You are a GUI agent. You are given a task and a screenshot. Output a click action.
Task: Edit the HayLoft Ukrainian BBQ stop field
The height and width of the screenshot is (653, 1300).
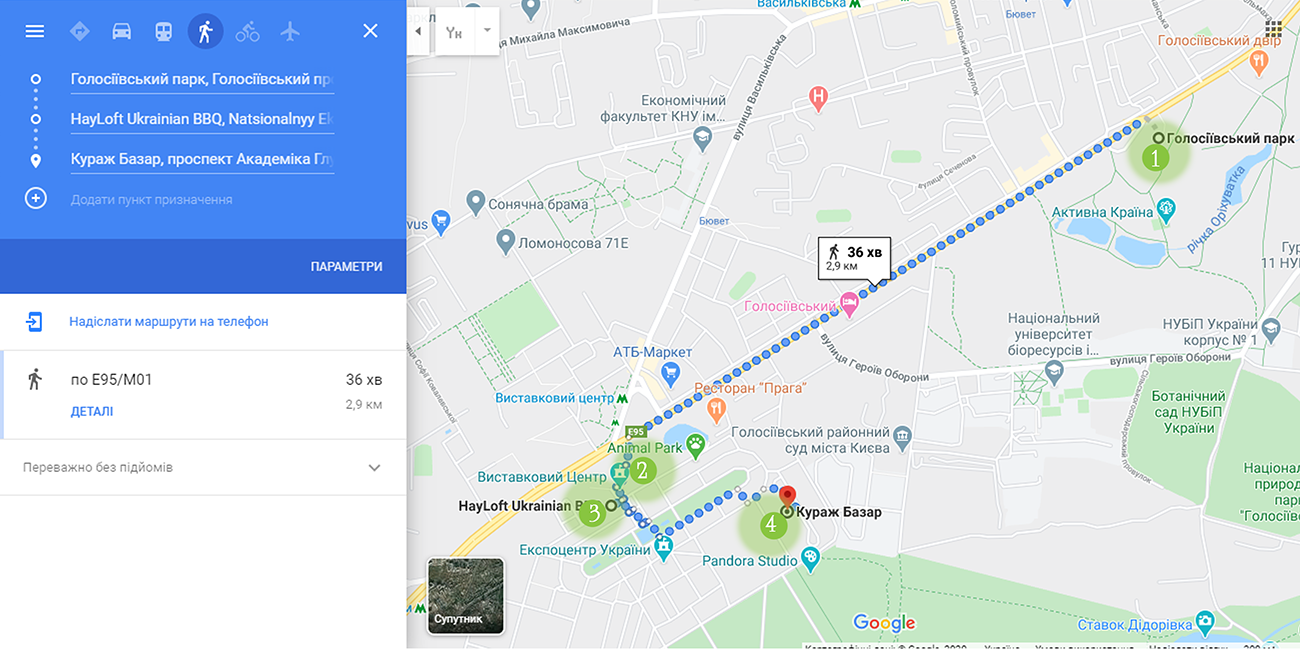coord(202,119)
